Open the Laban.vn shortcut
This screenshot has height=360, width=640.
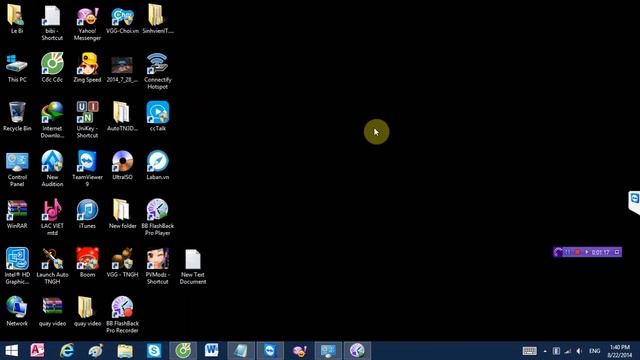point(158,165)
